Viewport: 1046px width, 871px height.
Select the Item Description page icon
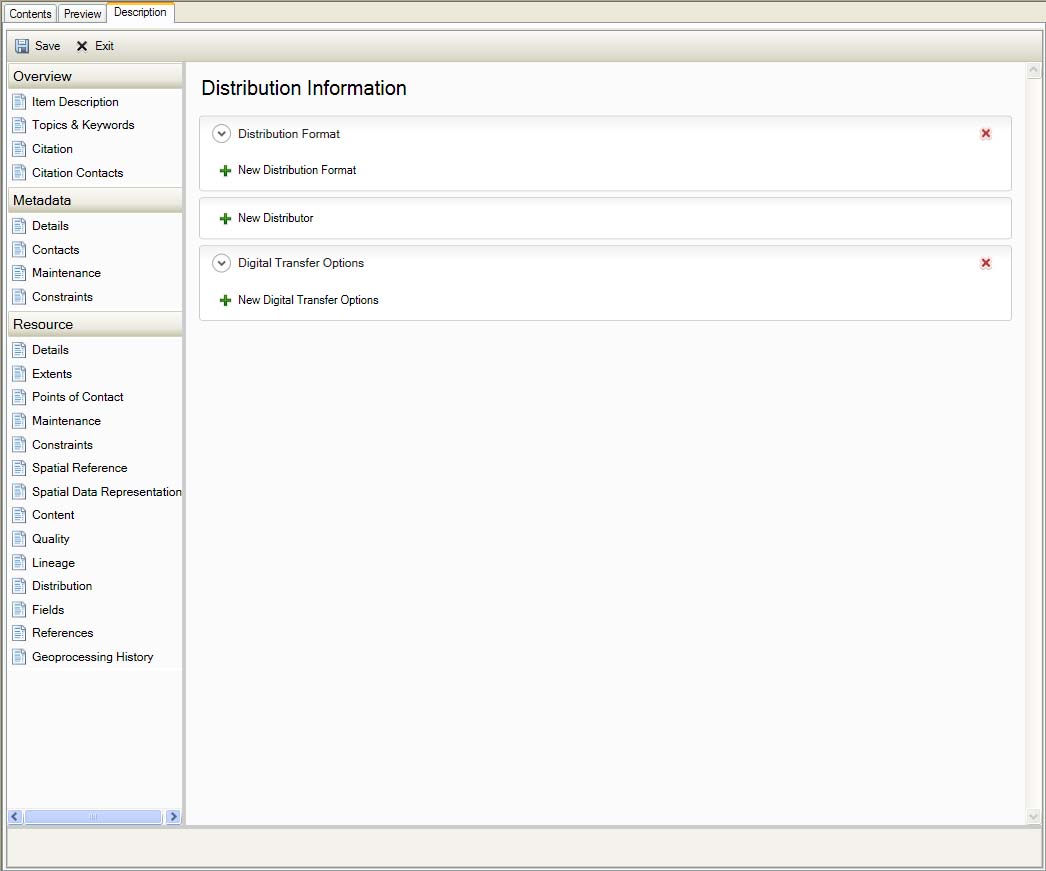[19, 101]
